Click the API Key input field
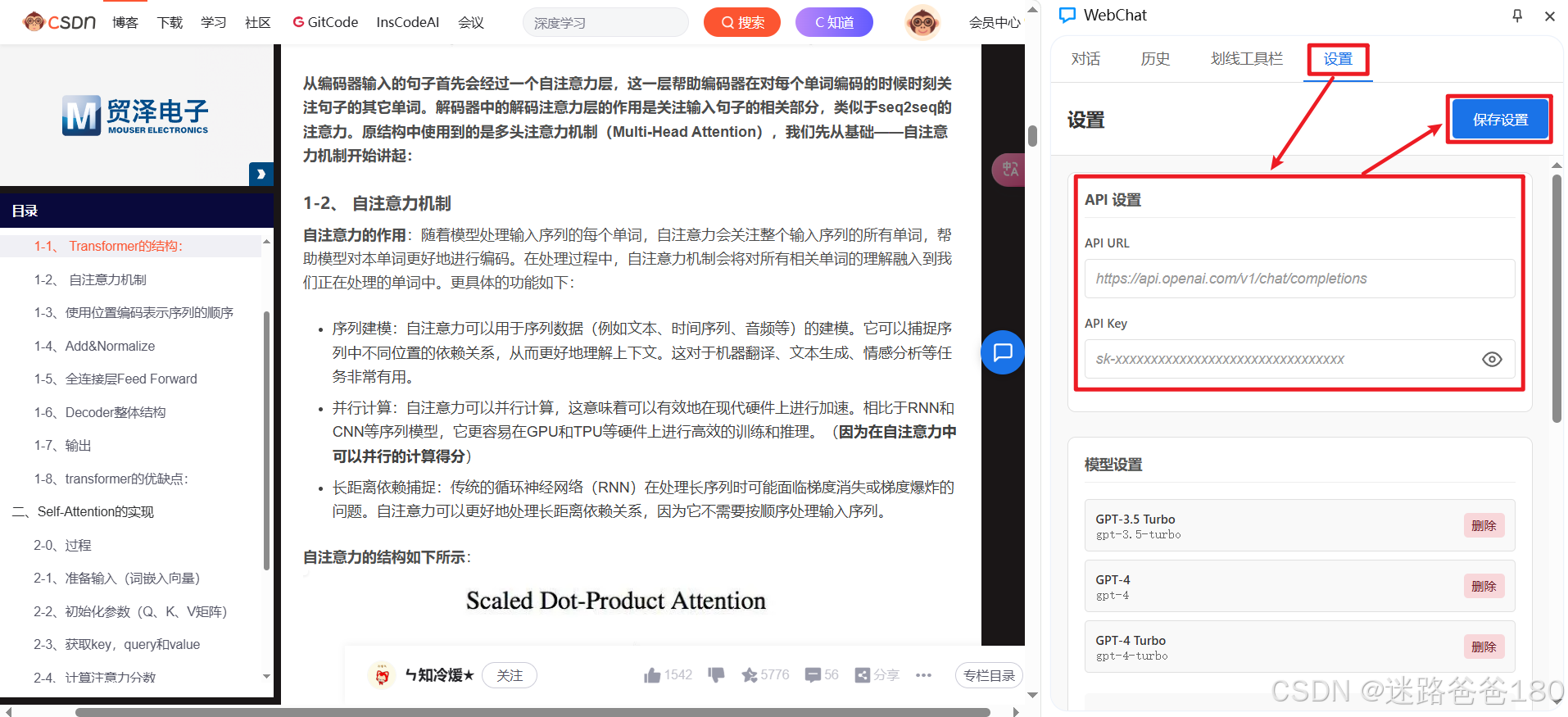 1299,359
